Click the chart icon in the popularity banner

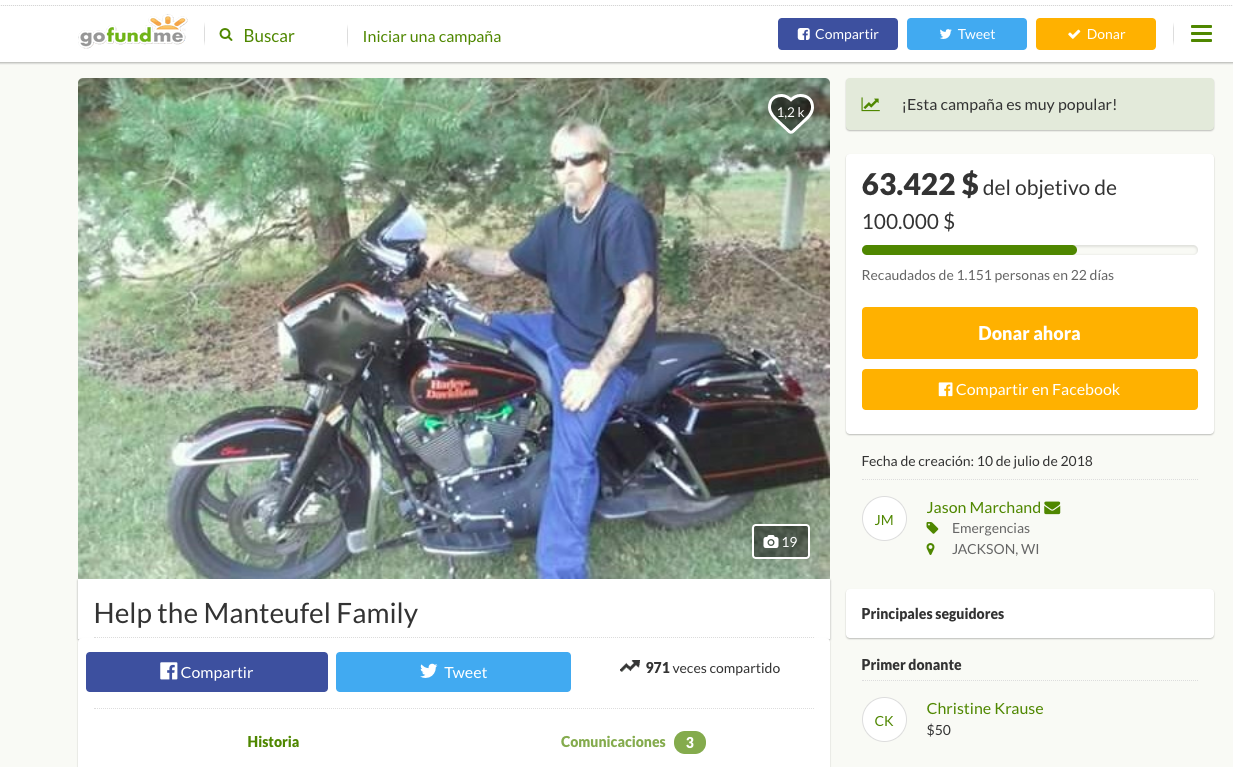click(871, 103)
